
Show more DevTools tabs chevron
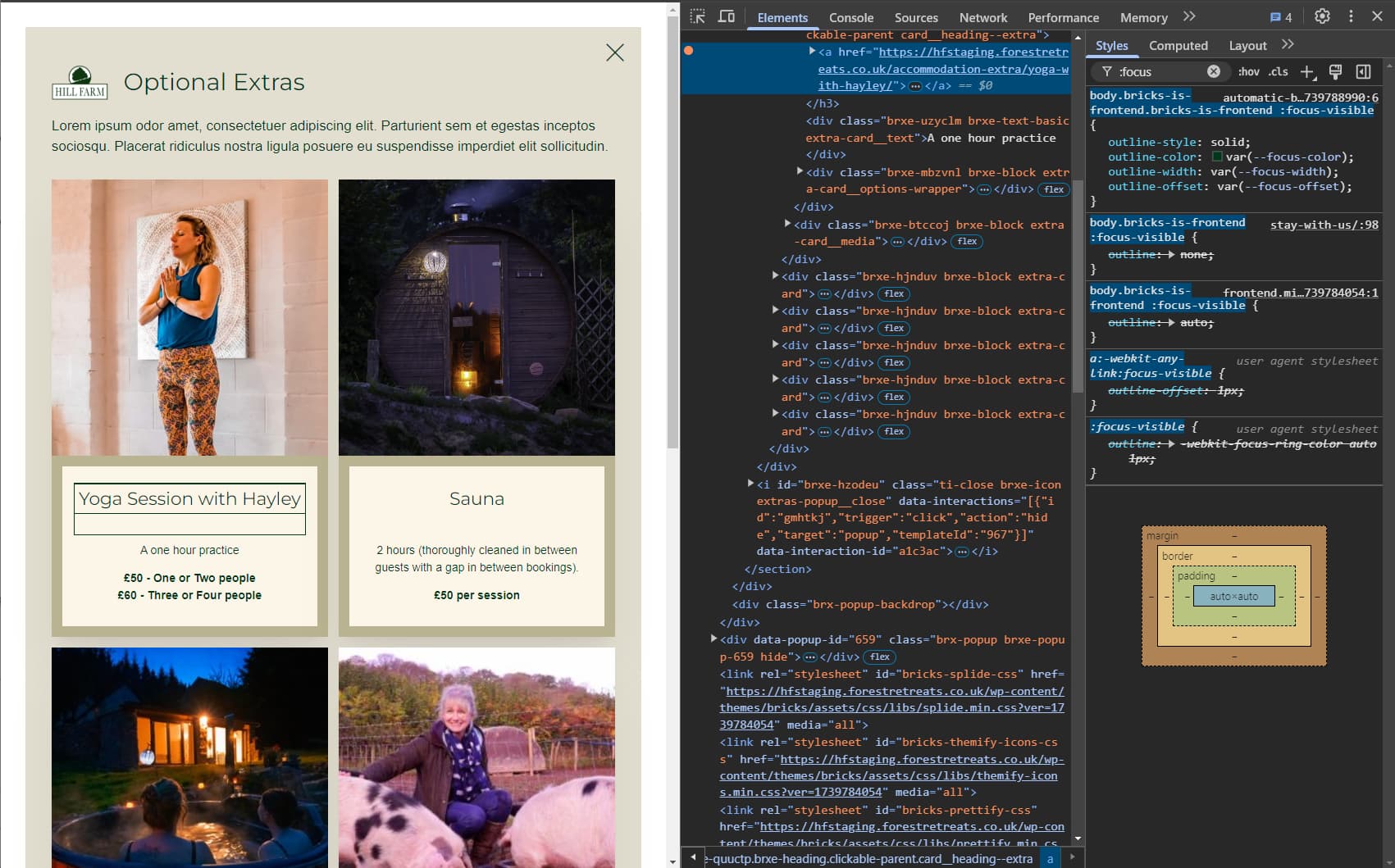[x=1189, y=16]
